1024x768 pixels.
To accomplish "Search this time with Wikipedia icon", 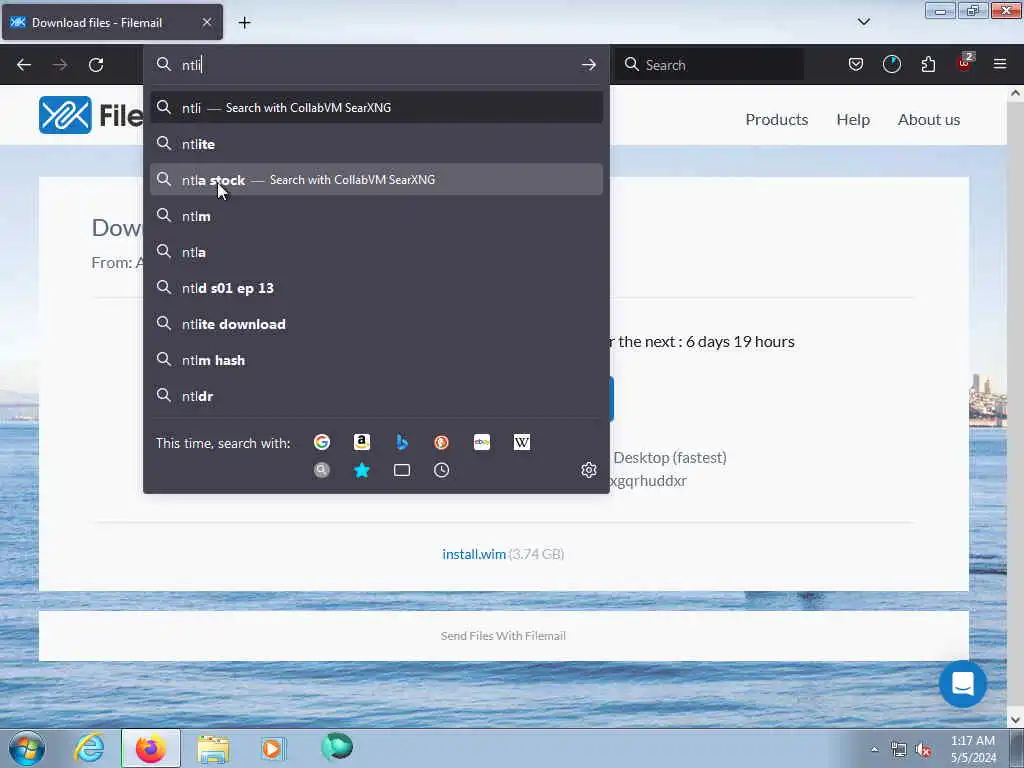I will click(x=522, y=442).
